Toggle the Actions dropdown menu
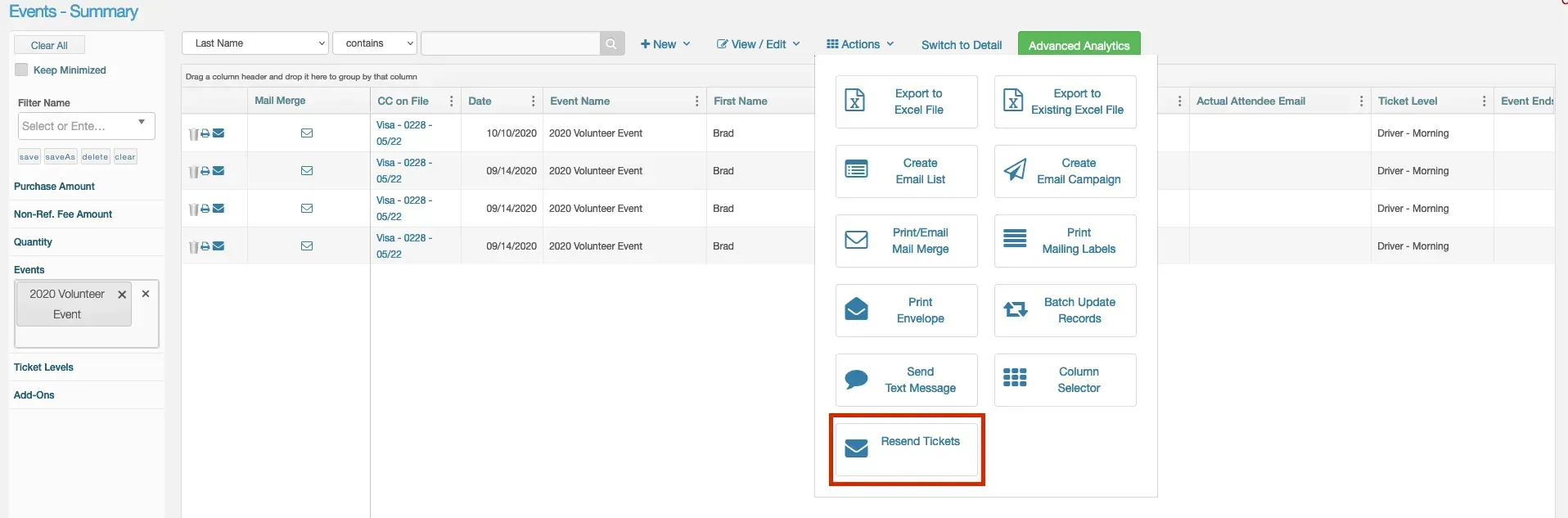 coord(860,44)
